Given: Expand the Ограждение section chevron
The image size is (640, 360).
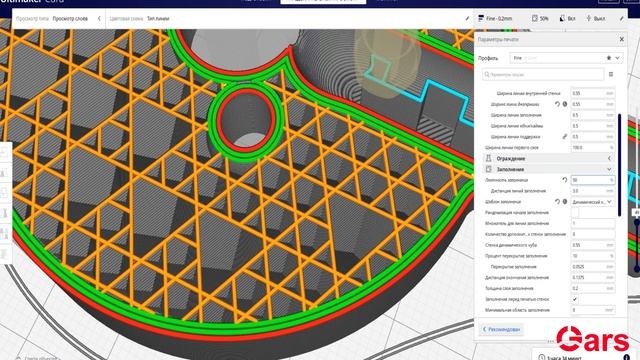Looking at the screenshot, I should [609, 158].
